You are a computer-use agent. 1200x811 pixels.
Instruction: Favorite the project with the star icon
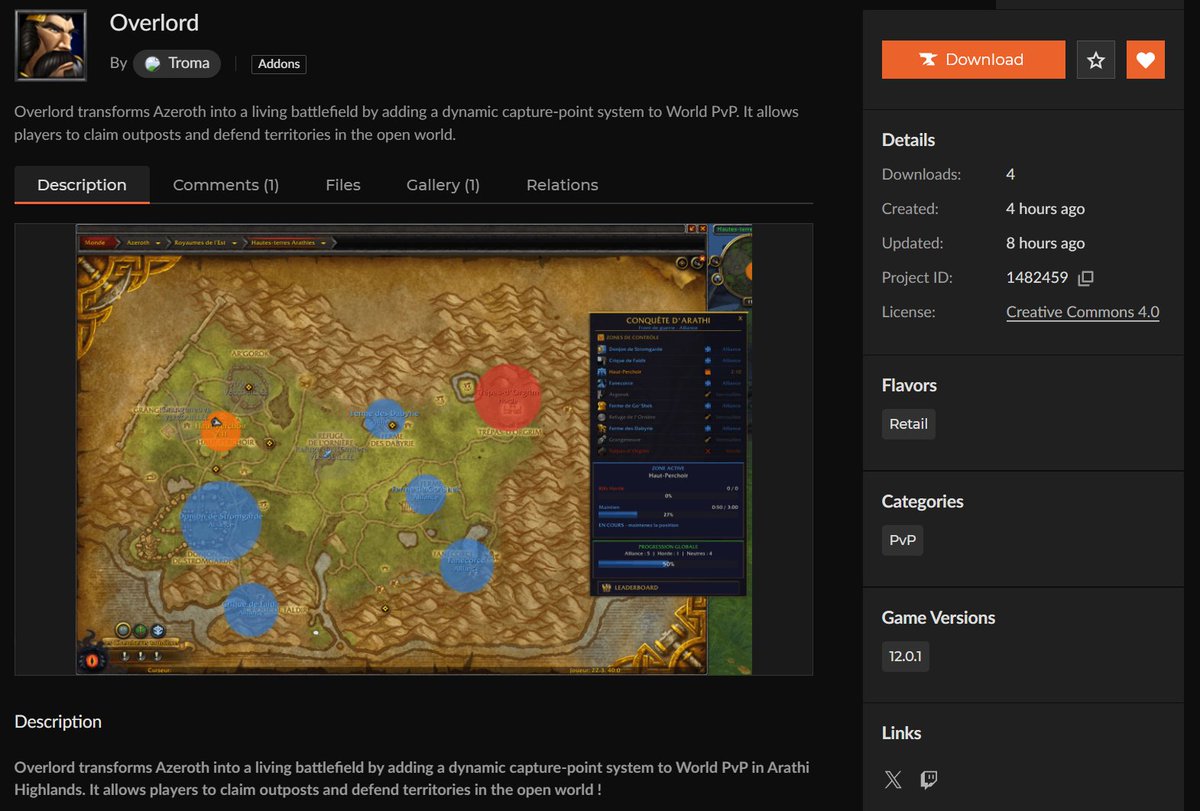pos(1096,60)
